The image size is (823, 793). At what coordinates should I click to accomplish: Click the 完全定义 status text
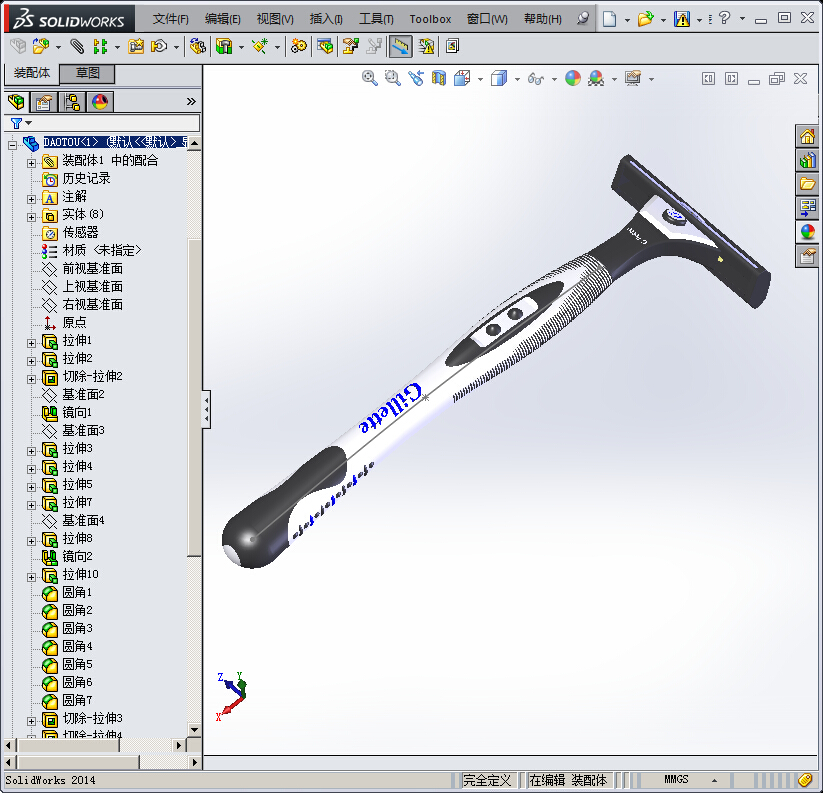pos(487,780)
